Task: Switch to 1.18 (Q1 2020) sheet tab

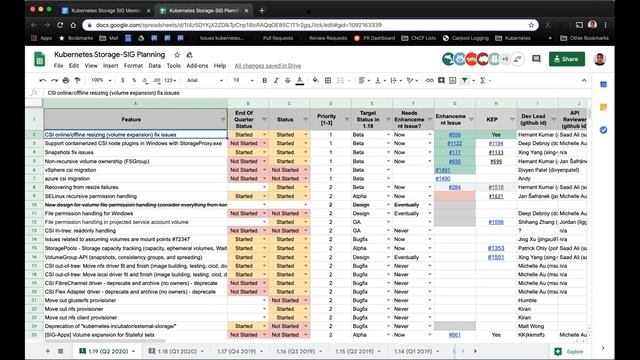Action: click(176, 351)
